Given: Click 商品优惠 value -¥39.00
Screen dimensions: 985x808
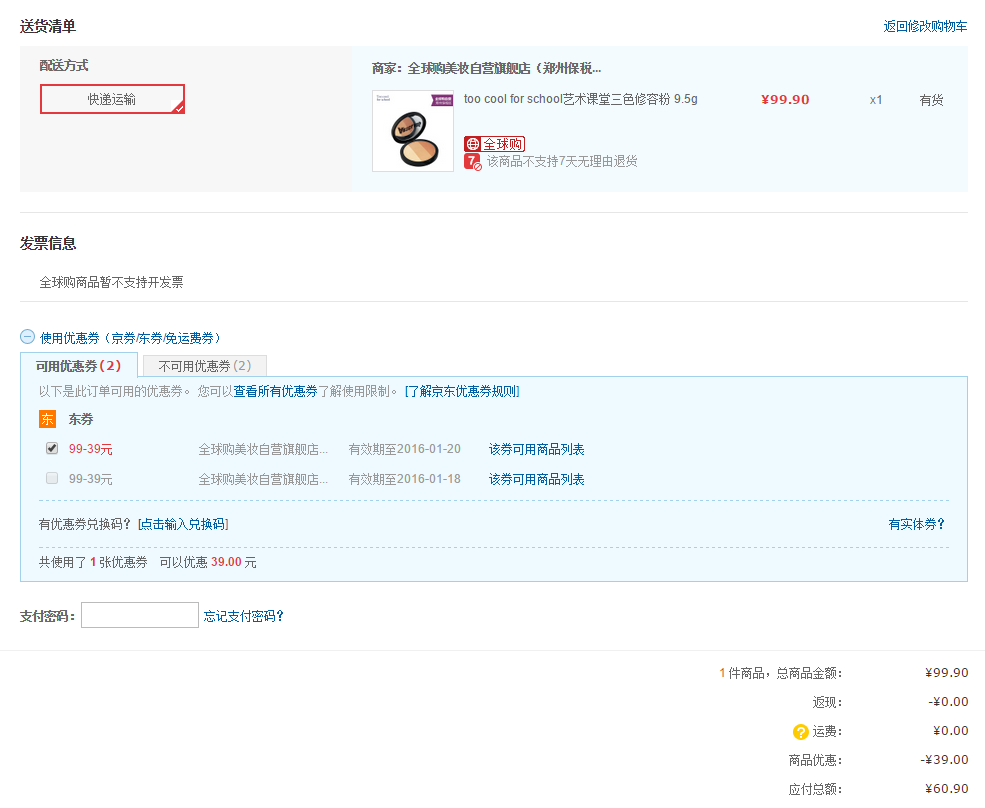Looking at the screenshot, I should pyautogui.click(x=944, y=760).
